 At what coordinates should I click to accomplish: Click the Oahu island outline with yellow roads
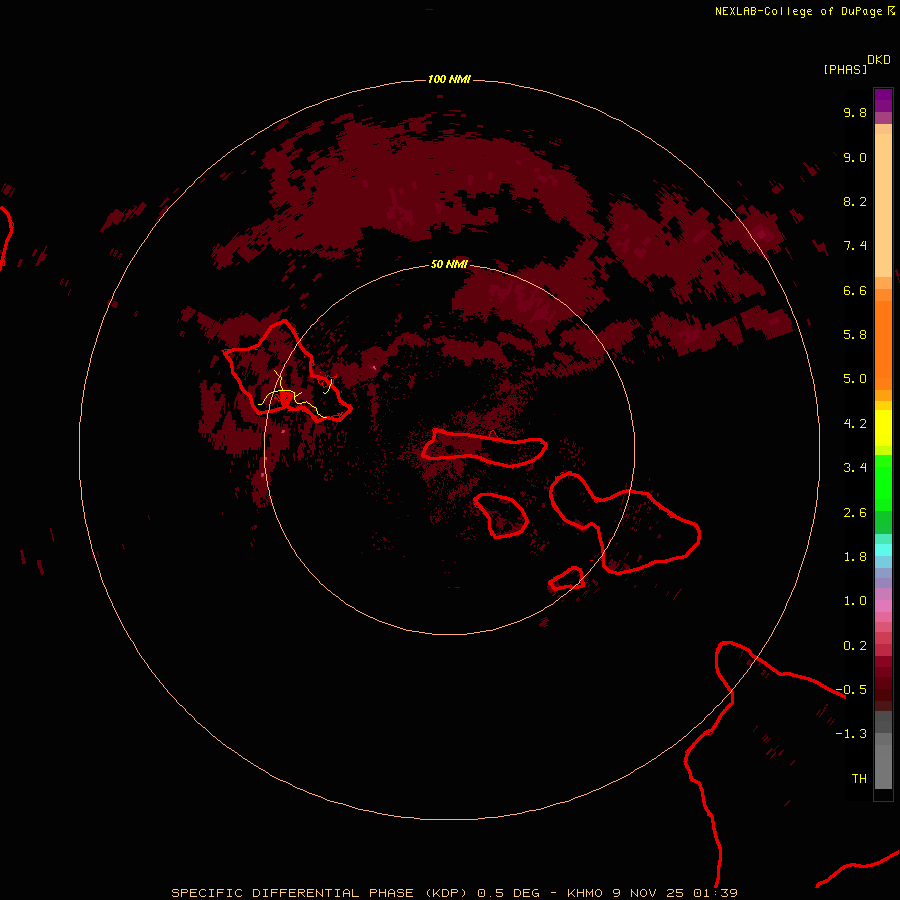[287, 371]
